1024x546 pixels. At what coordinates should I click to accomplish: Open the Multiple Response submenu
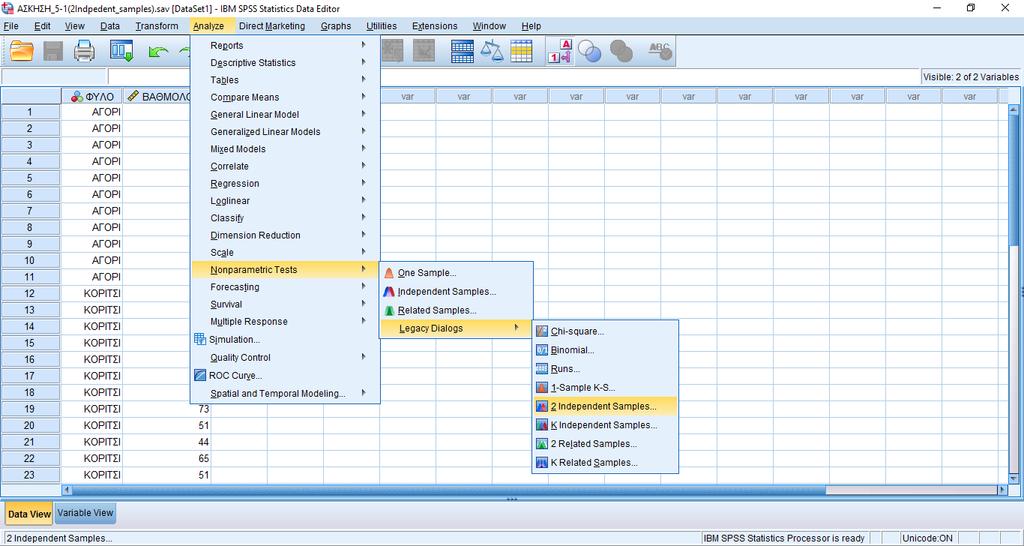point(285,321)
